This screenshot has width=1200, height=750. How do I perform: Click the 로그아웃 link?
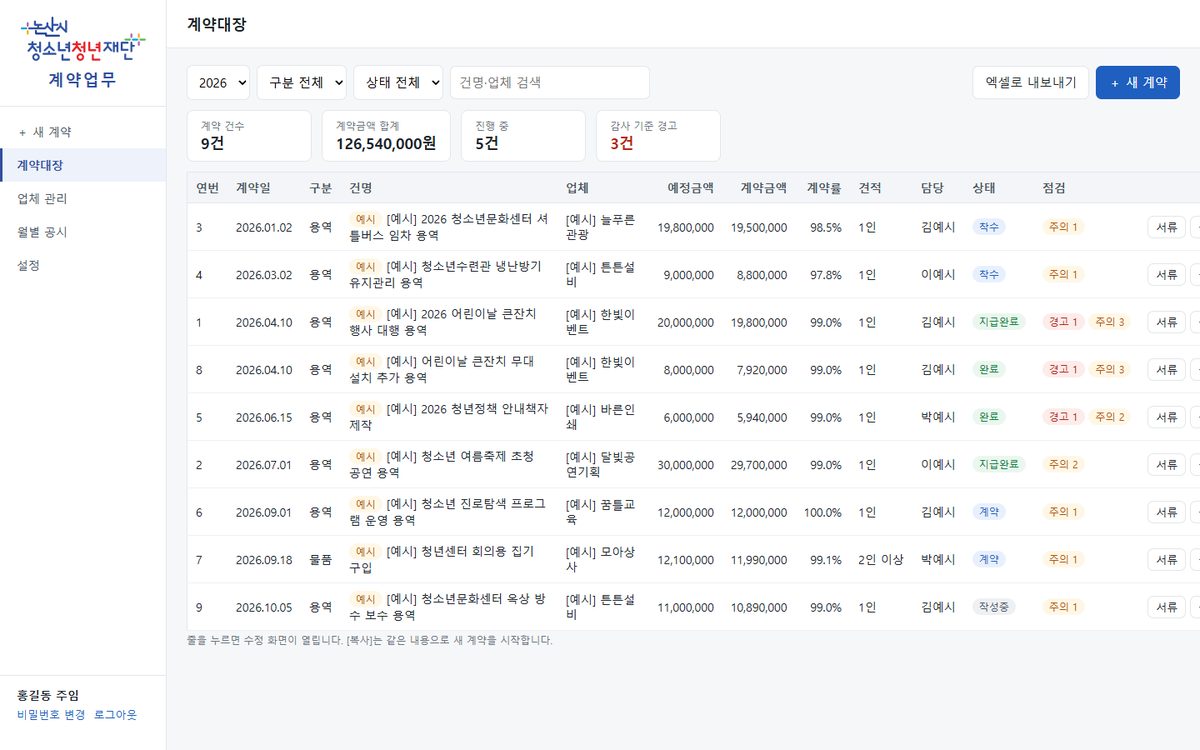click(x=115, y=715)
